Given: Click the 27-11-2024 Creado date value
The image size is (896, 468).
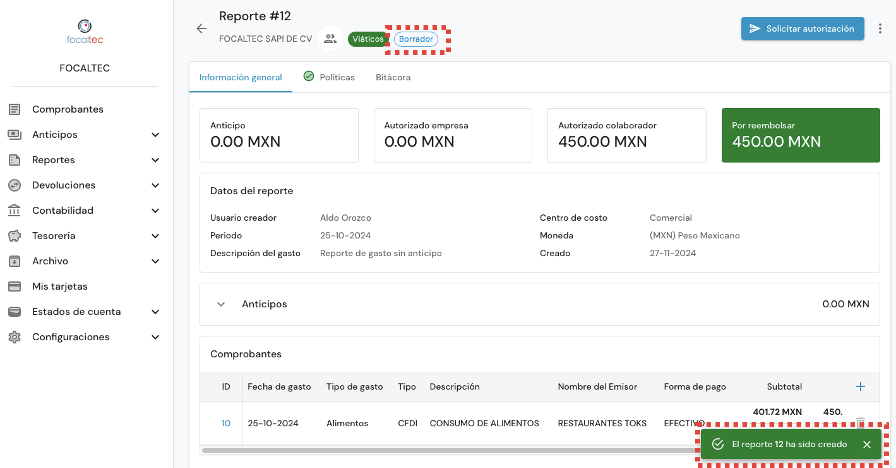Looking at the screenshot, I should (x=673, y=253).
